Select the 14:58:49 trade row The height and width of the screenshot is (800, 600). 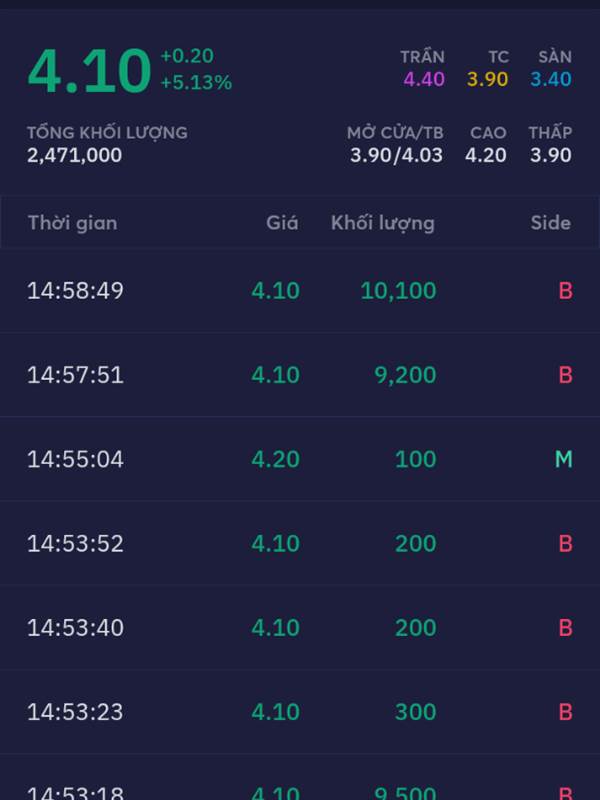click(x=300, y=291)
